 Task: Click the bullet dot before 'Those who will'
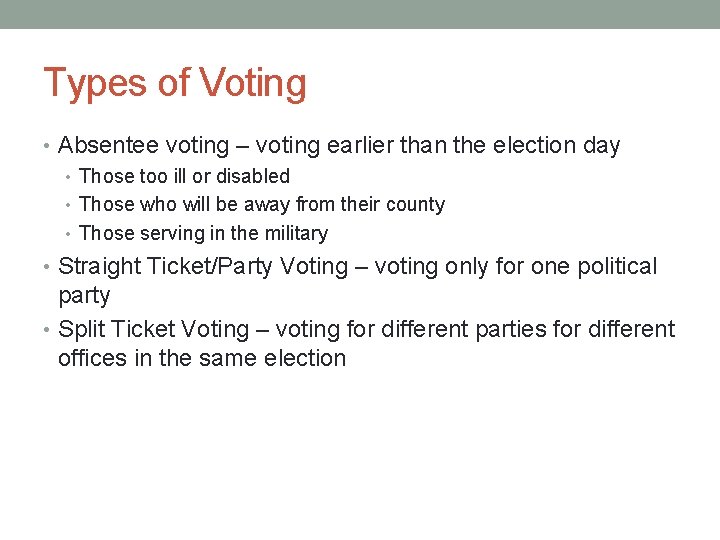pos(69,205)
